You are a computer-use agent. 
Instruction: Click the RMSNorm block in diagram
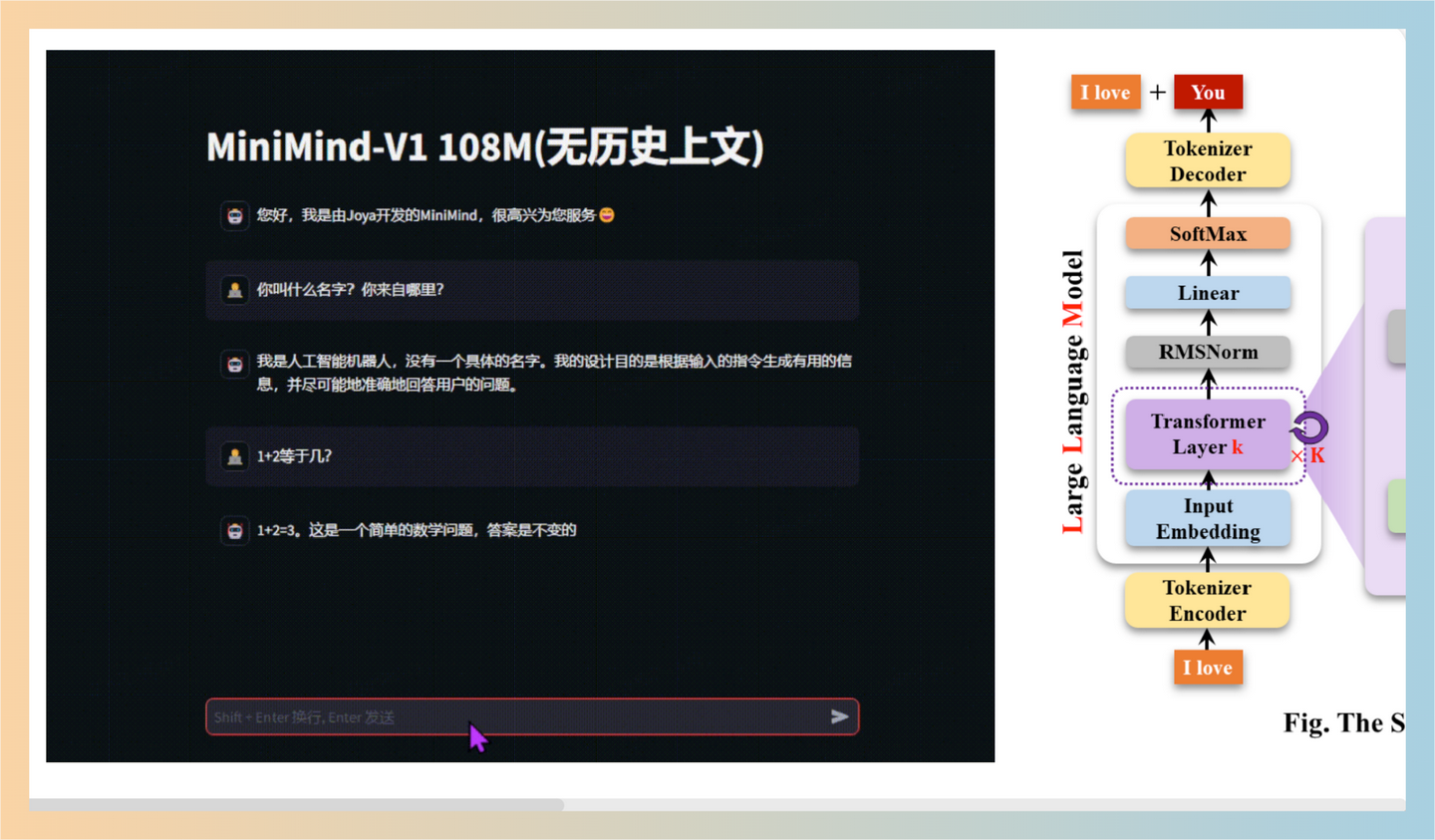1208,352
